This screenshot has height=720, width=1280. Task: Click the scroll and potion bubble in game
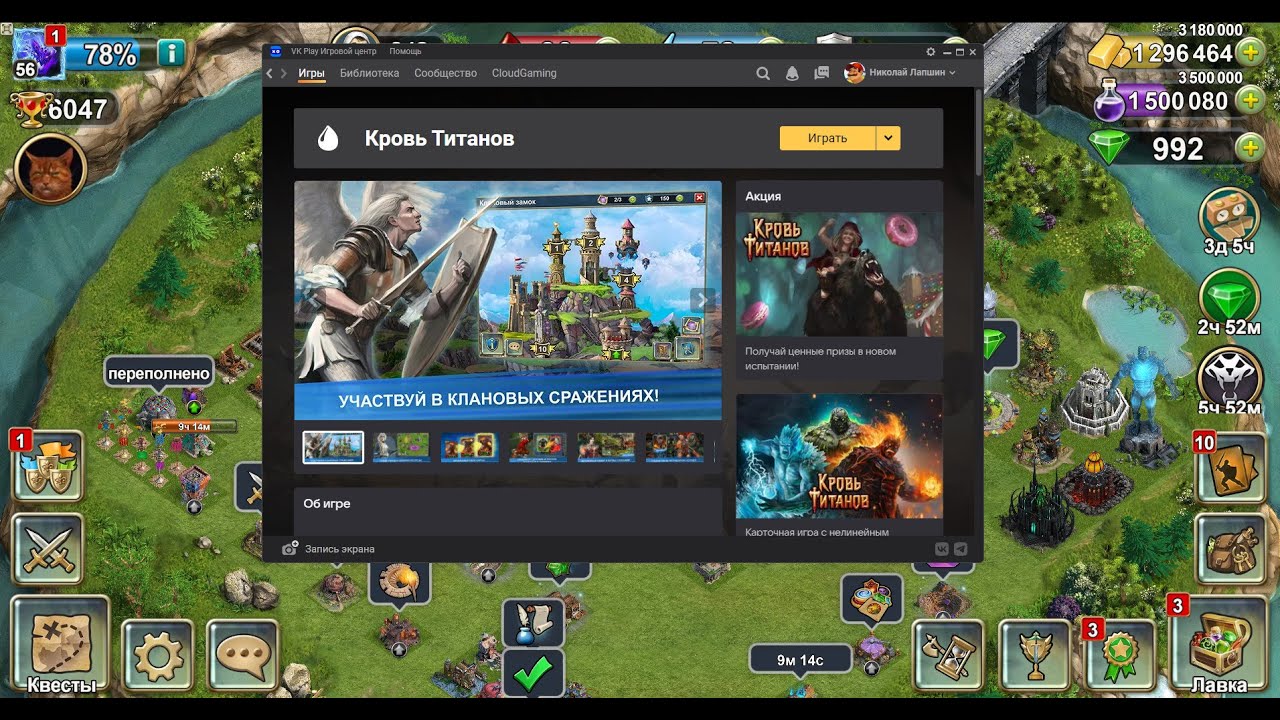click(x=533, y=623)
